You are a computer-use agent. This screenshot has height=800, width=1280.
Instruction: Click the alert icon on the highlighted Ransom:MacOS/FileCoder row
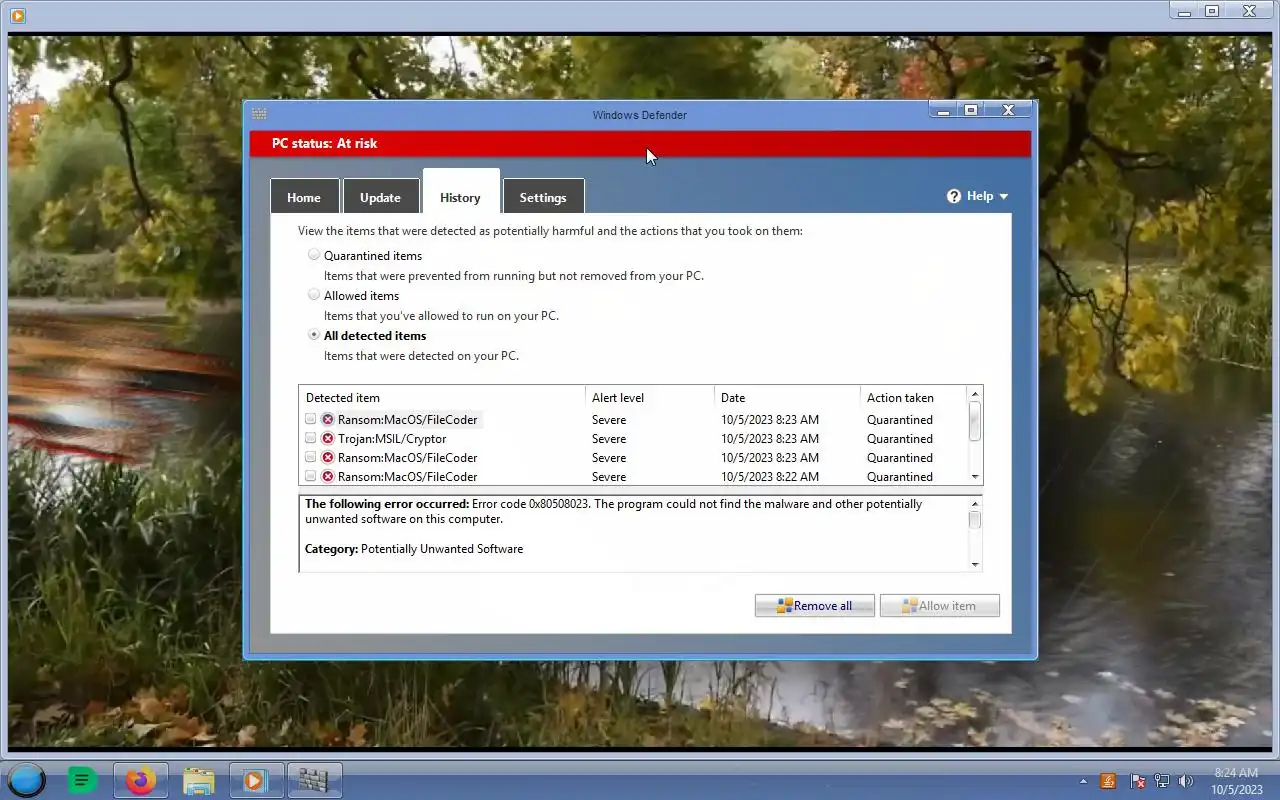327,420
